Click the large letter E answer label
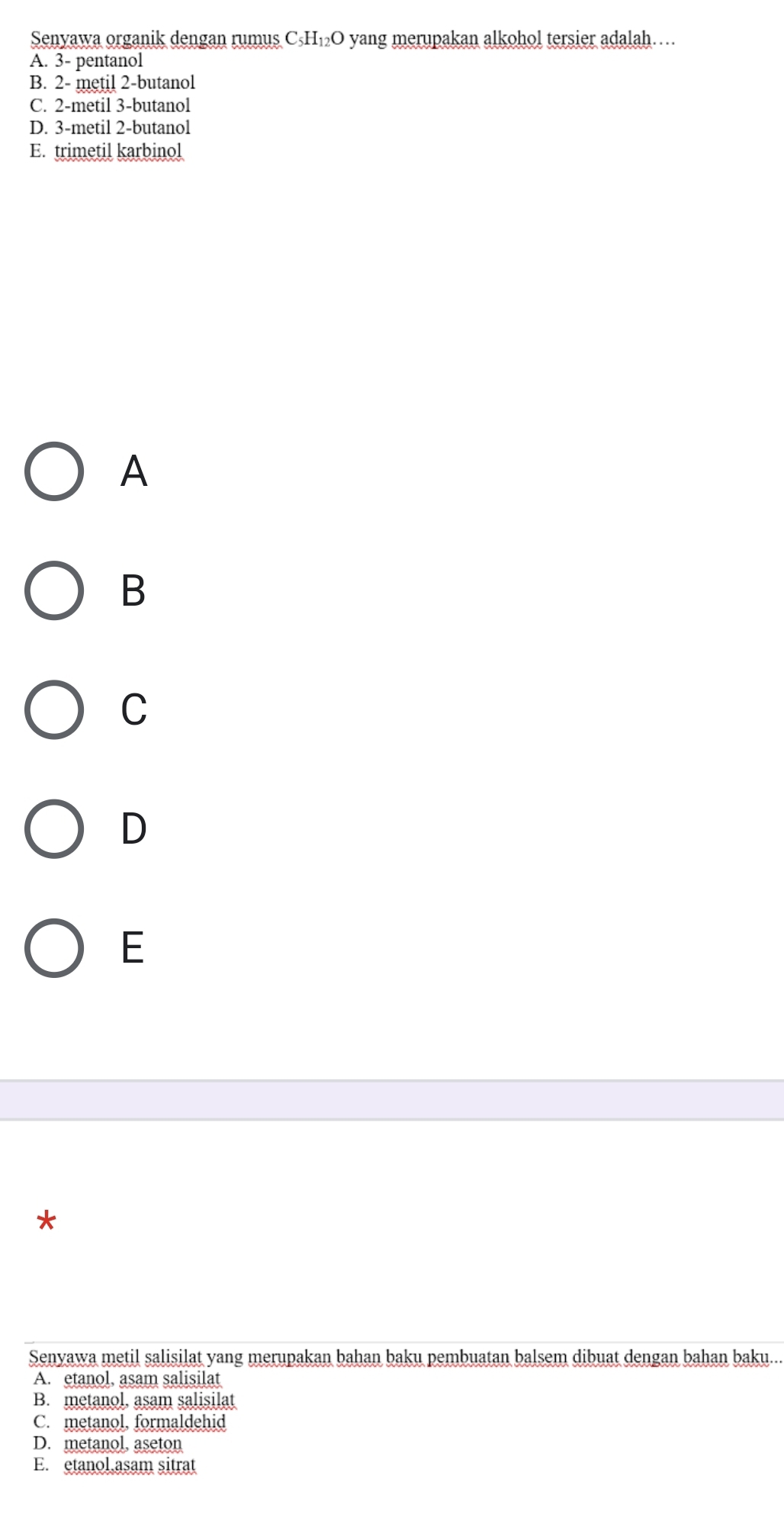The image size is (784, 1518). (x=133, y=948)
